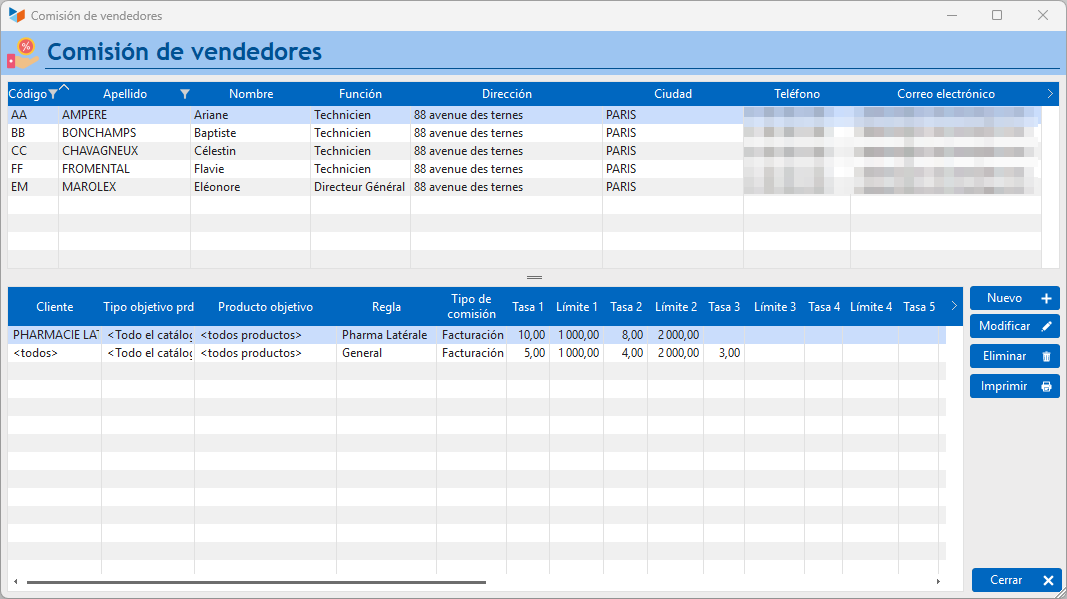Viewport: 1067px width, 599px height.
Task: Open the Apellido column filter icon
Action: tap(184, 95)
